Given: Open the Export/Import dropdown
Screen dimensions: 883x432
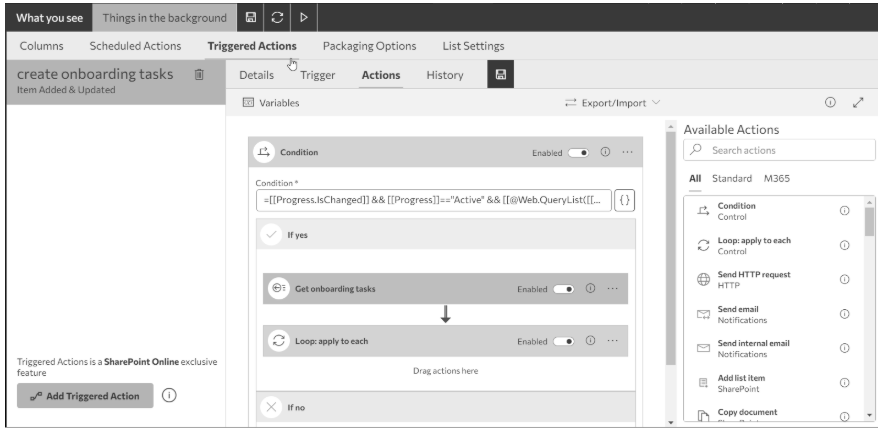Looking at the screenshot, I should 612,103.
